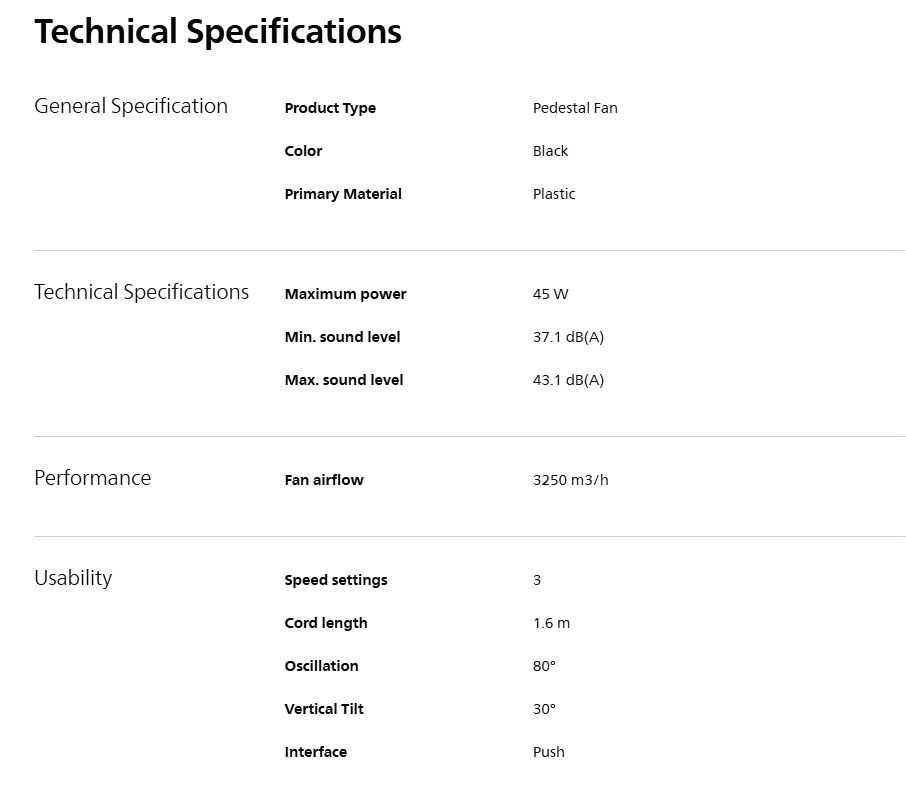Click the Interface Push value
The height and width of the screenshot is (808, 906).
click(x=548, y=752)
